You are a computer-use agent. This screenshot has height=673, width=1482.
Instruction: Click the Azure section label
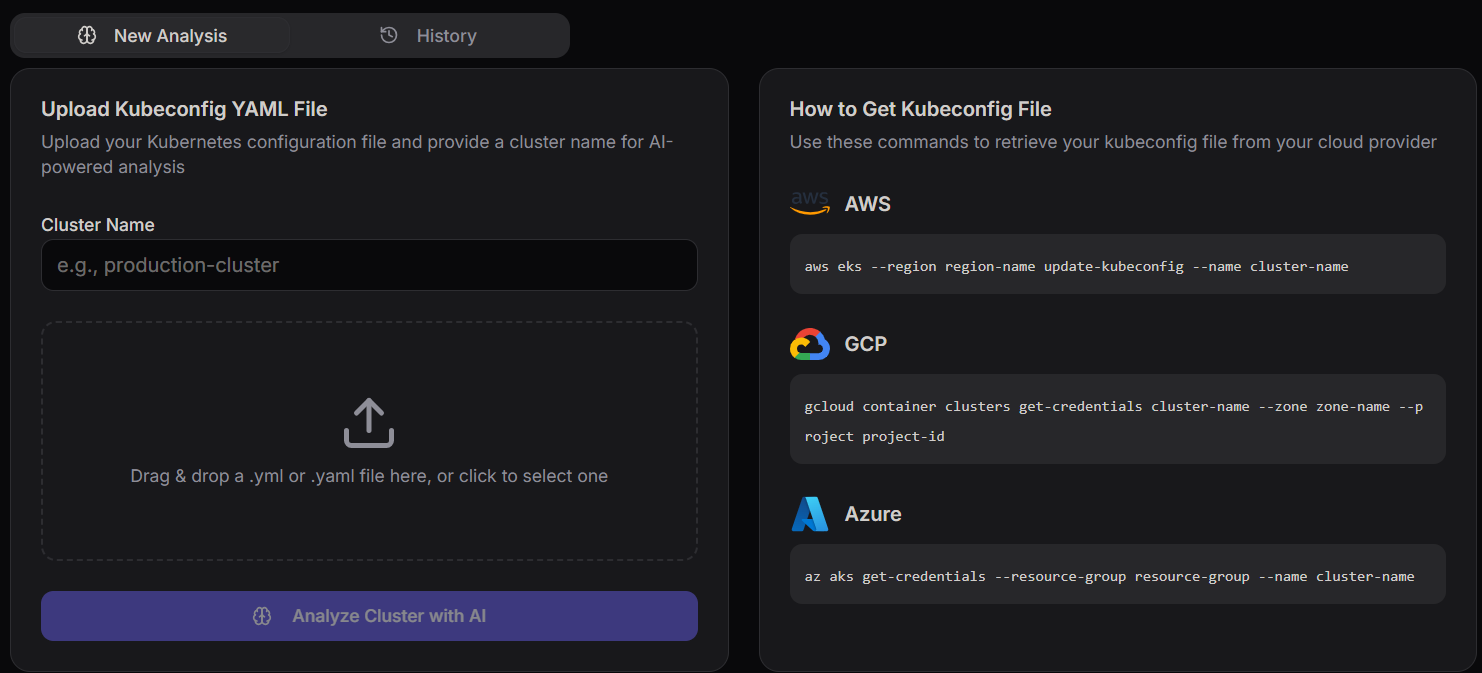click(873, 513)
